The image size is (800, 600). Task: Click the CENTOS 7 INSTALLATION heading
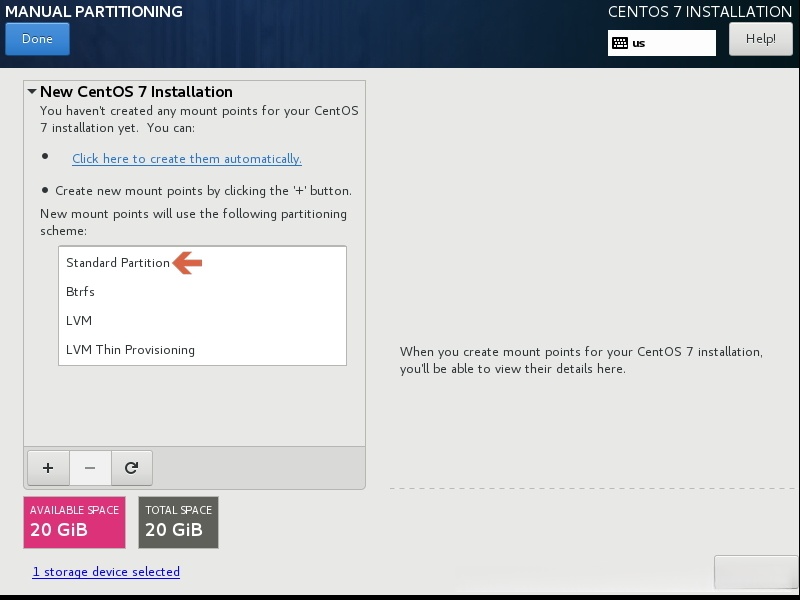point(700,11)
